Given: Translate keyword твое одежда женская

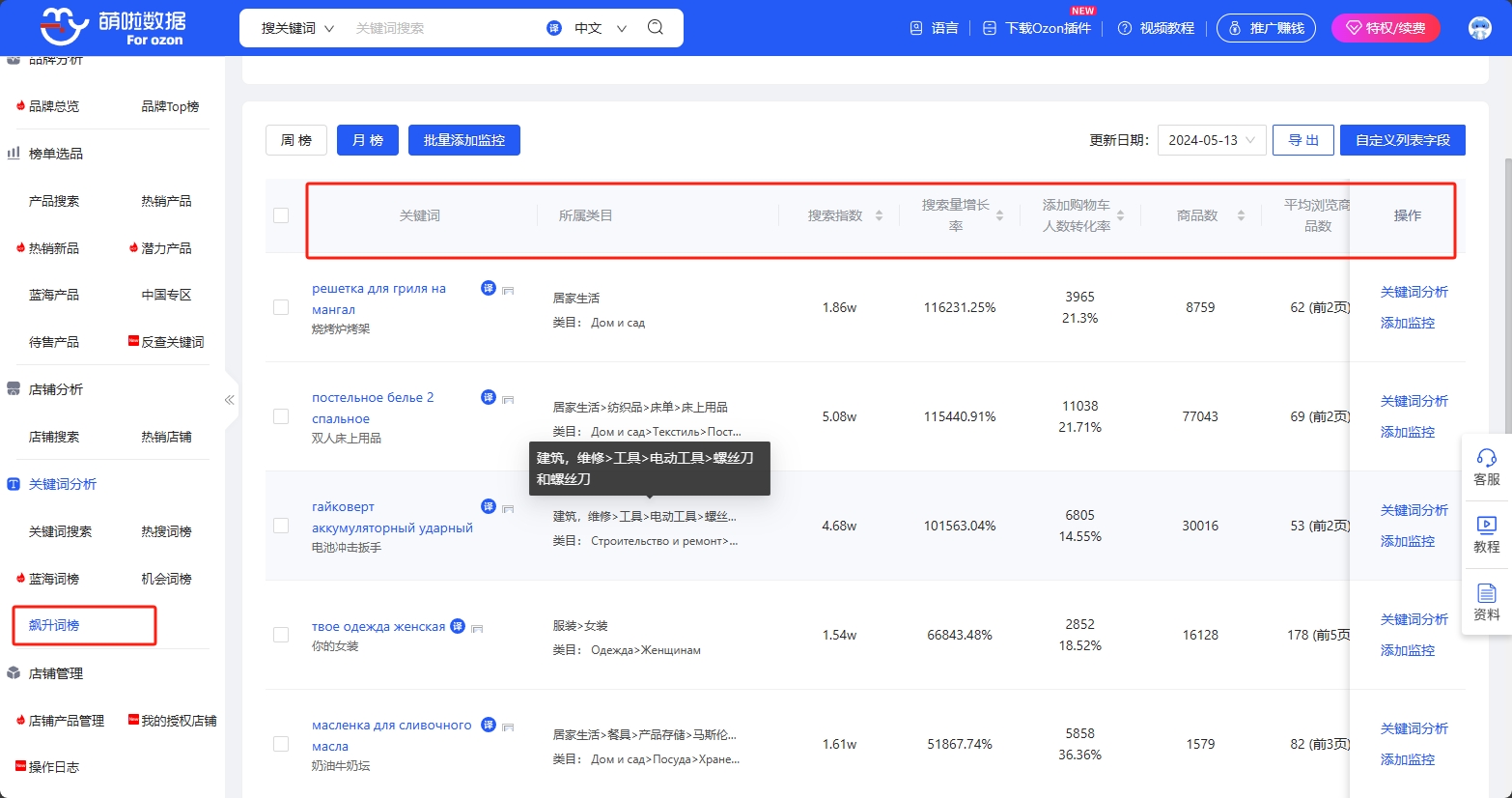Looking at the screenshot, I should click(x=458, y=626).
